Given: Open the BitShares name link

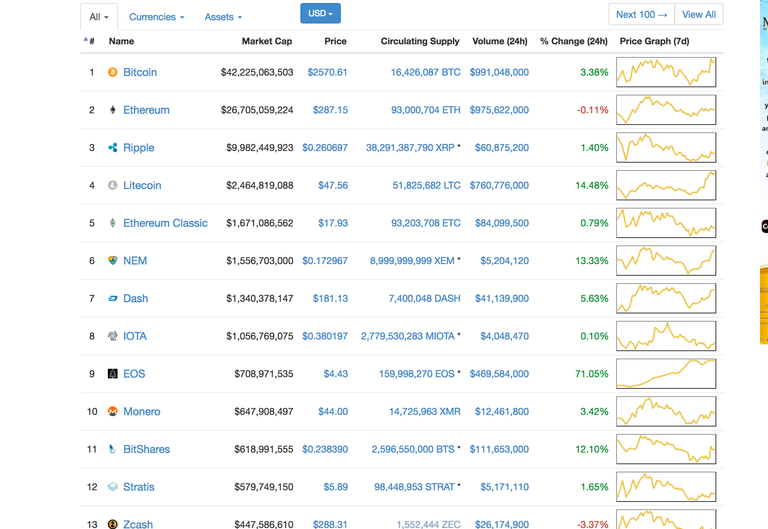Looking at the screenshot, I should pyautogui.click(x=147, y=449).
